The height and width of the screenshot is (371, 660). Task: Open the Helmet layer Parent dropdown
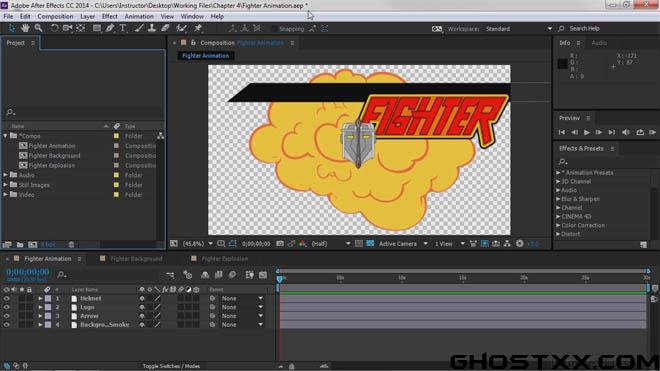pyautogui.click(x=242, y=298)
